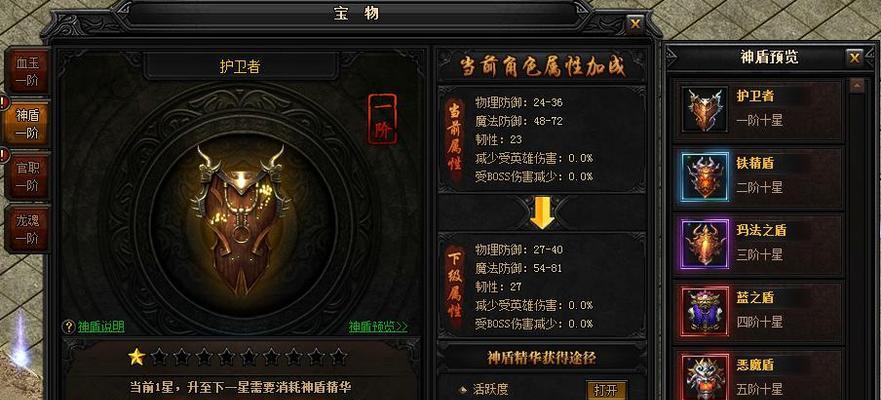This screenshot has height=400, width=881.
Task: Open the 官职 一阶 tab
Action: (x=26, y=175)
